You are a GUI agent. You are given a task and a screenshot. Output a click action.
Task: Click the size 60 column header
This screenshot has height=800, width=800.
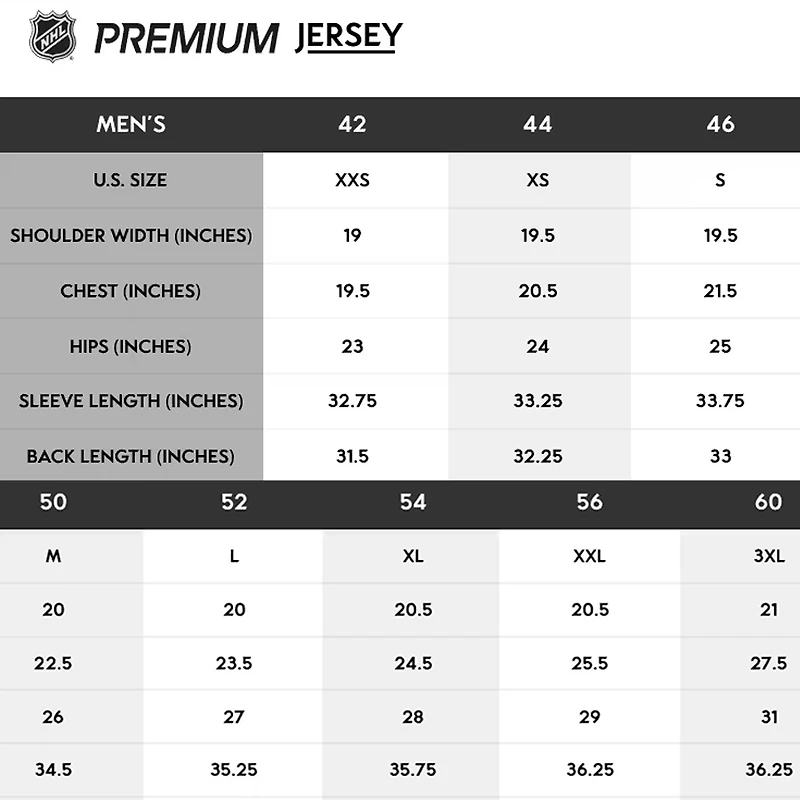click(768, 502)
